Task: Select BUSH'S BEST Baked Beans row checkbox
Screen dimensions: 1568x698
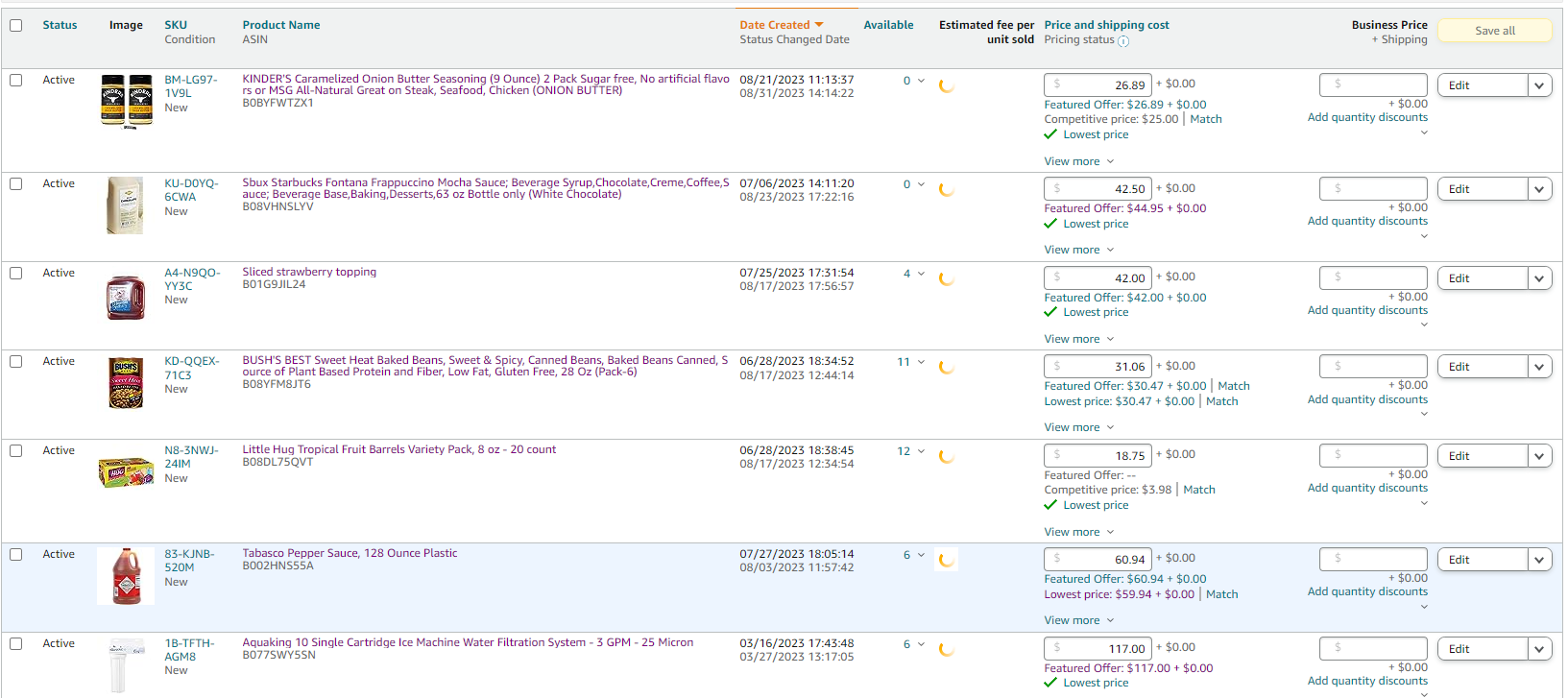Action: (16, 362)
